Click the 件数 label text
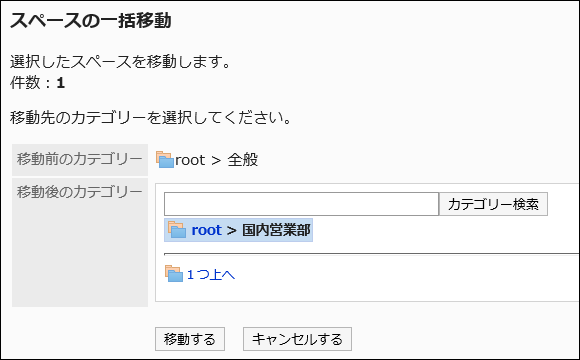Screen dimensions: 580x360 [25, 83]
